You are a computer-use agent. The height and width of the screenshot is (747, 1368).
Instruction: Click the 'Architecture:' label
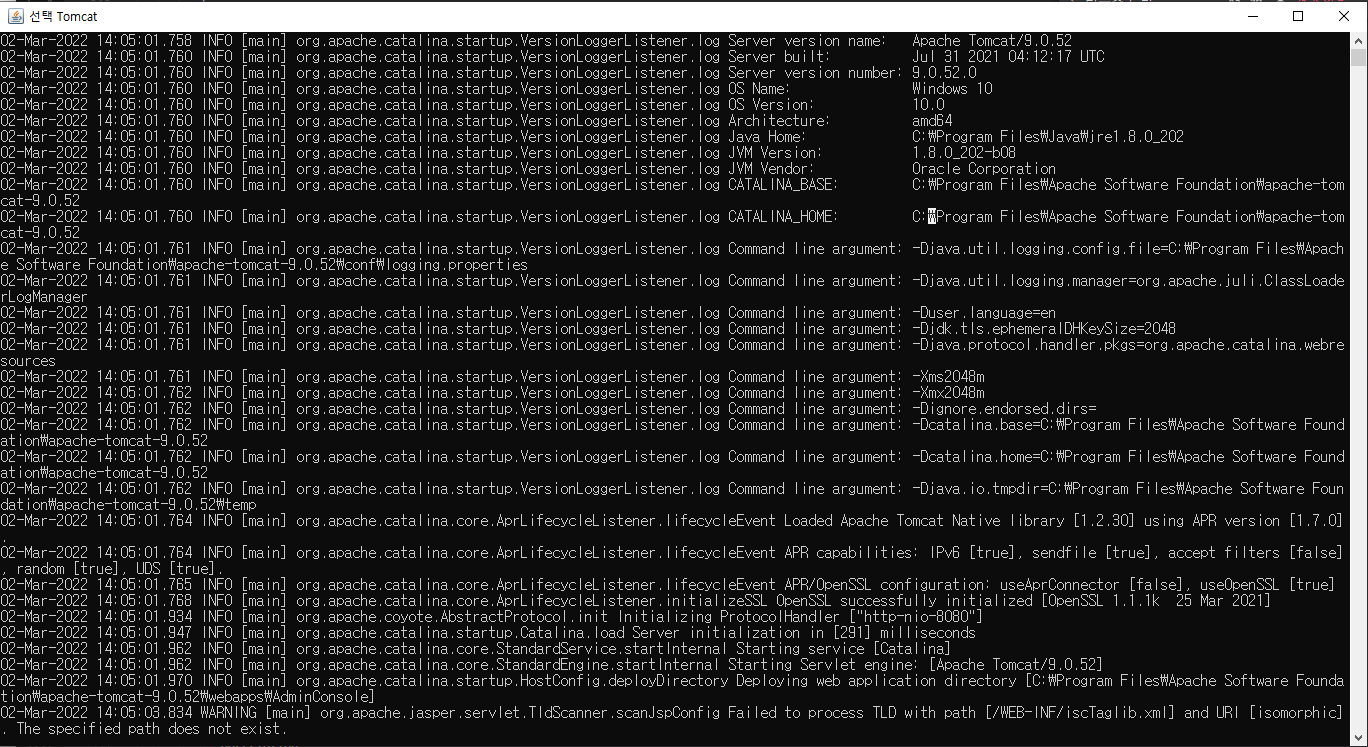click(x=779, y=121)
